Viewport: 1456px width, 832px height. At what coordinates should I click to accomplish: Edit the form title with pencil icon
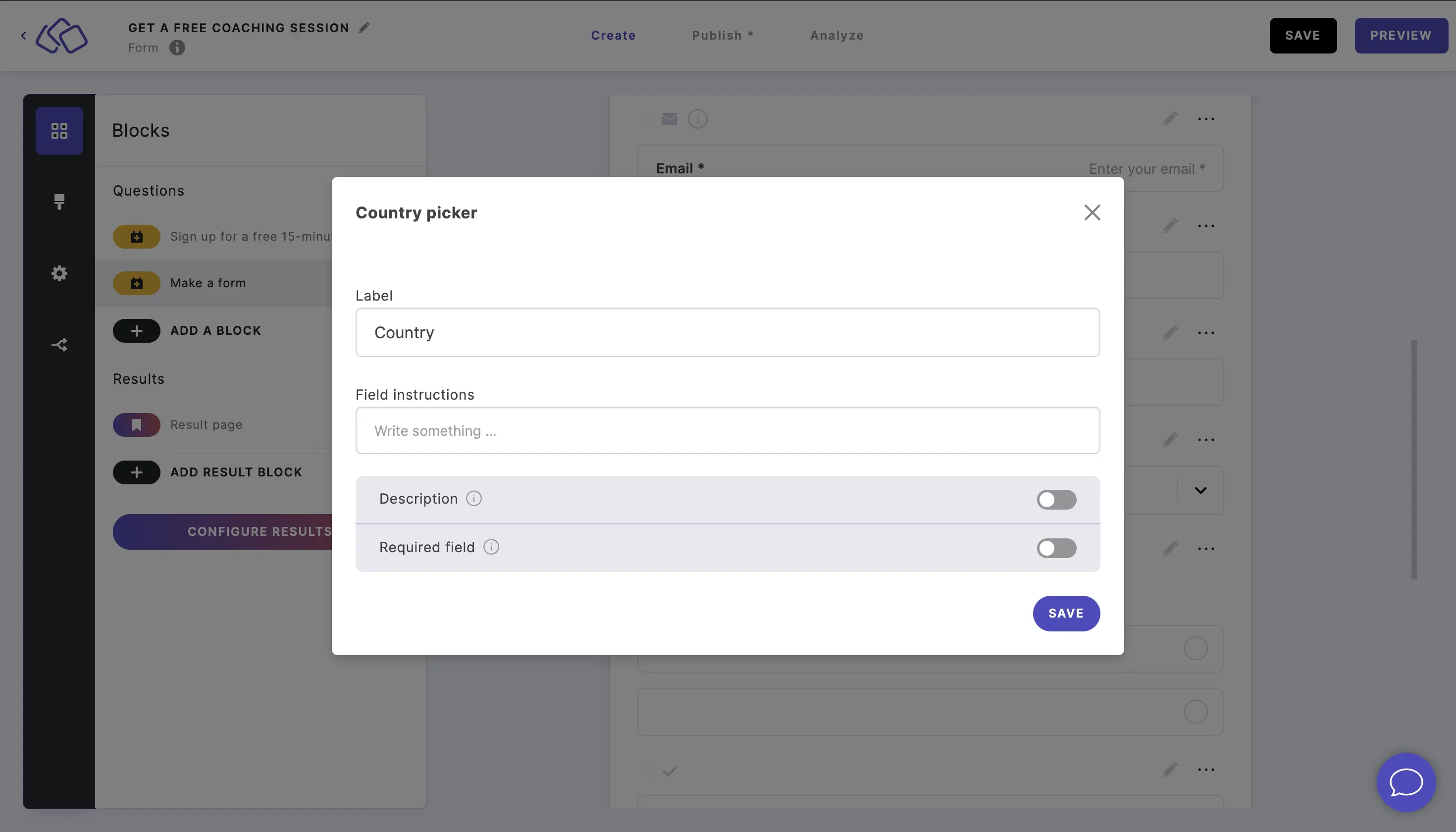point(364,27)
